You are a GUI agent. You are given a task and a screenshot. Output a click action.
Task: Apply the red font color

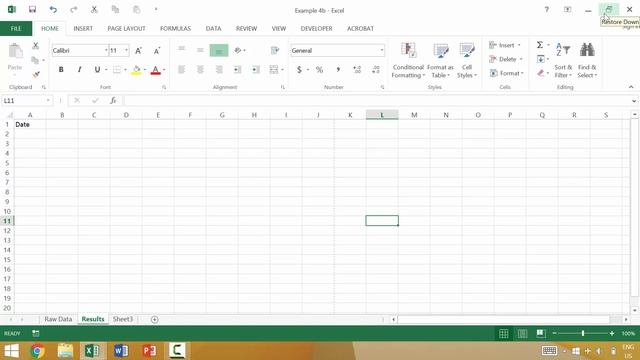coord(155,70)
